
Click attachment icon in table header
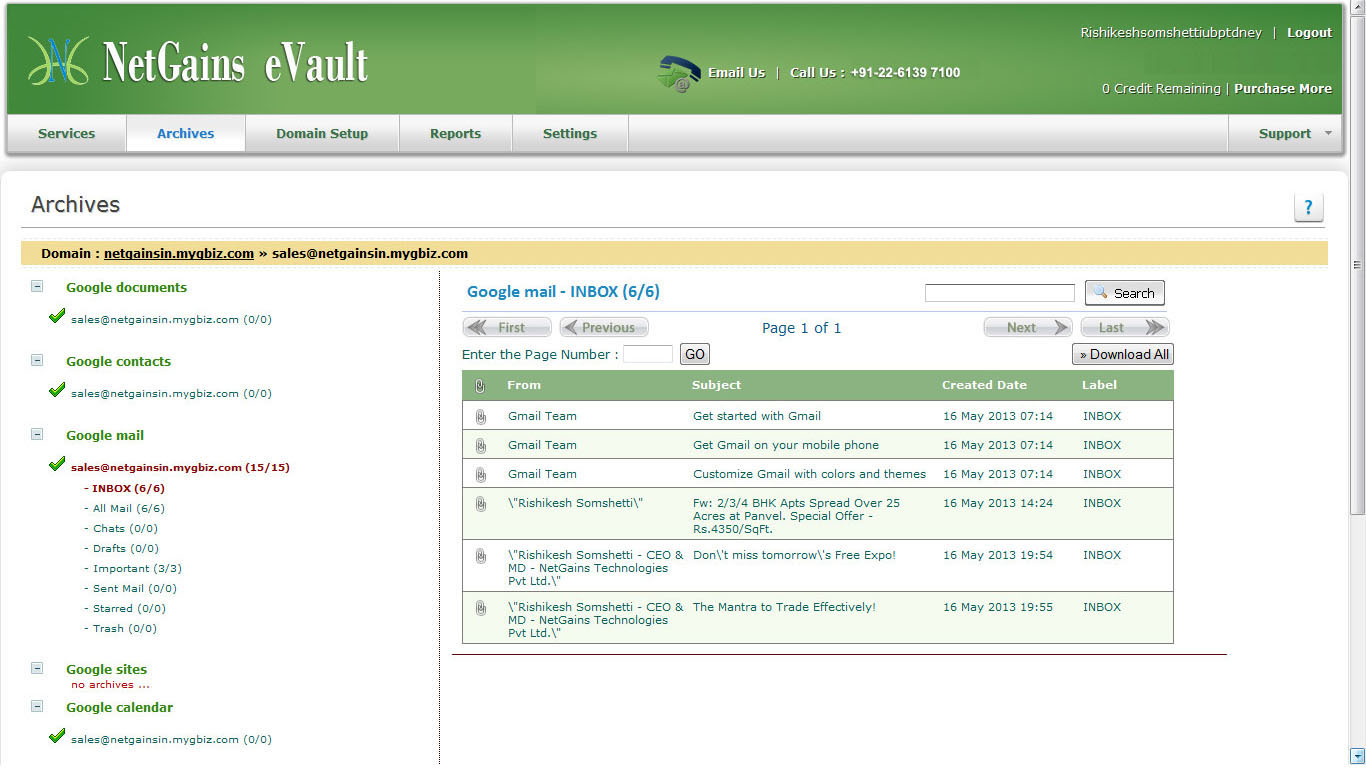coord(480,385)
